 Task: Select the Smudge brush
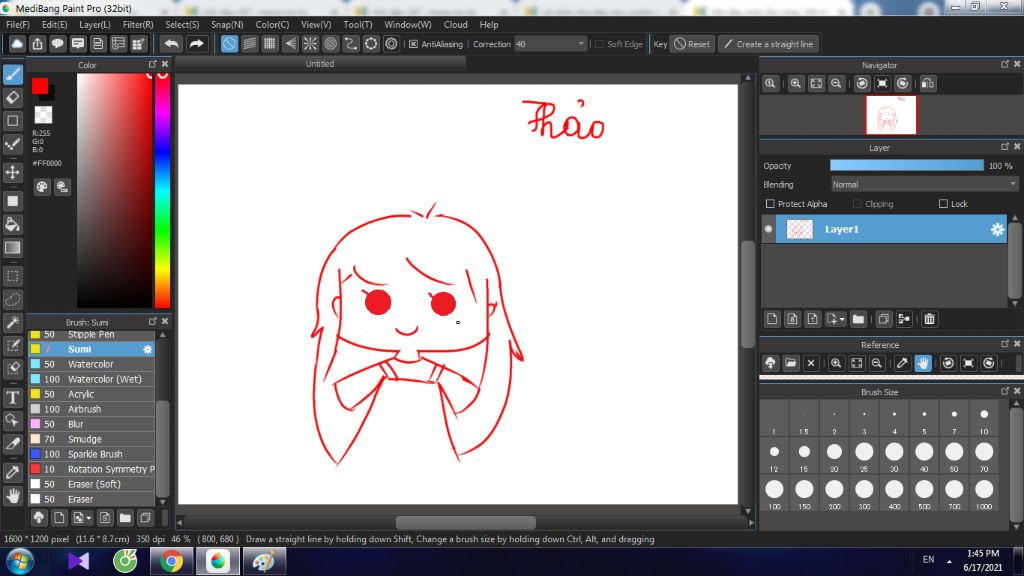91,439
